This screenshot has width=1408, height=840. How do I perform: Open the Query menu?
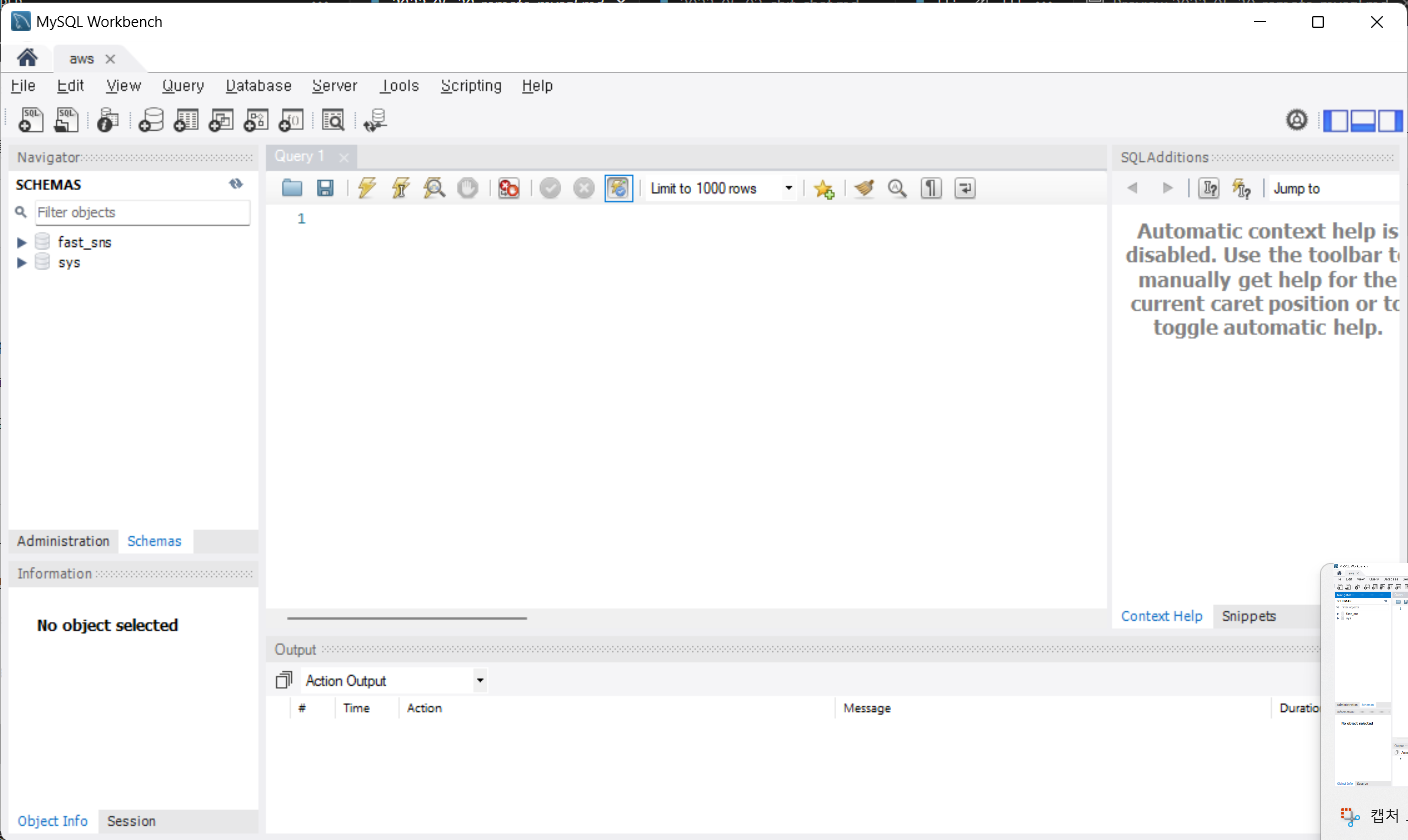pos(183,86)
